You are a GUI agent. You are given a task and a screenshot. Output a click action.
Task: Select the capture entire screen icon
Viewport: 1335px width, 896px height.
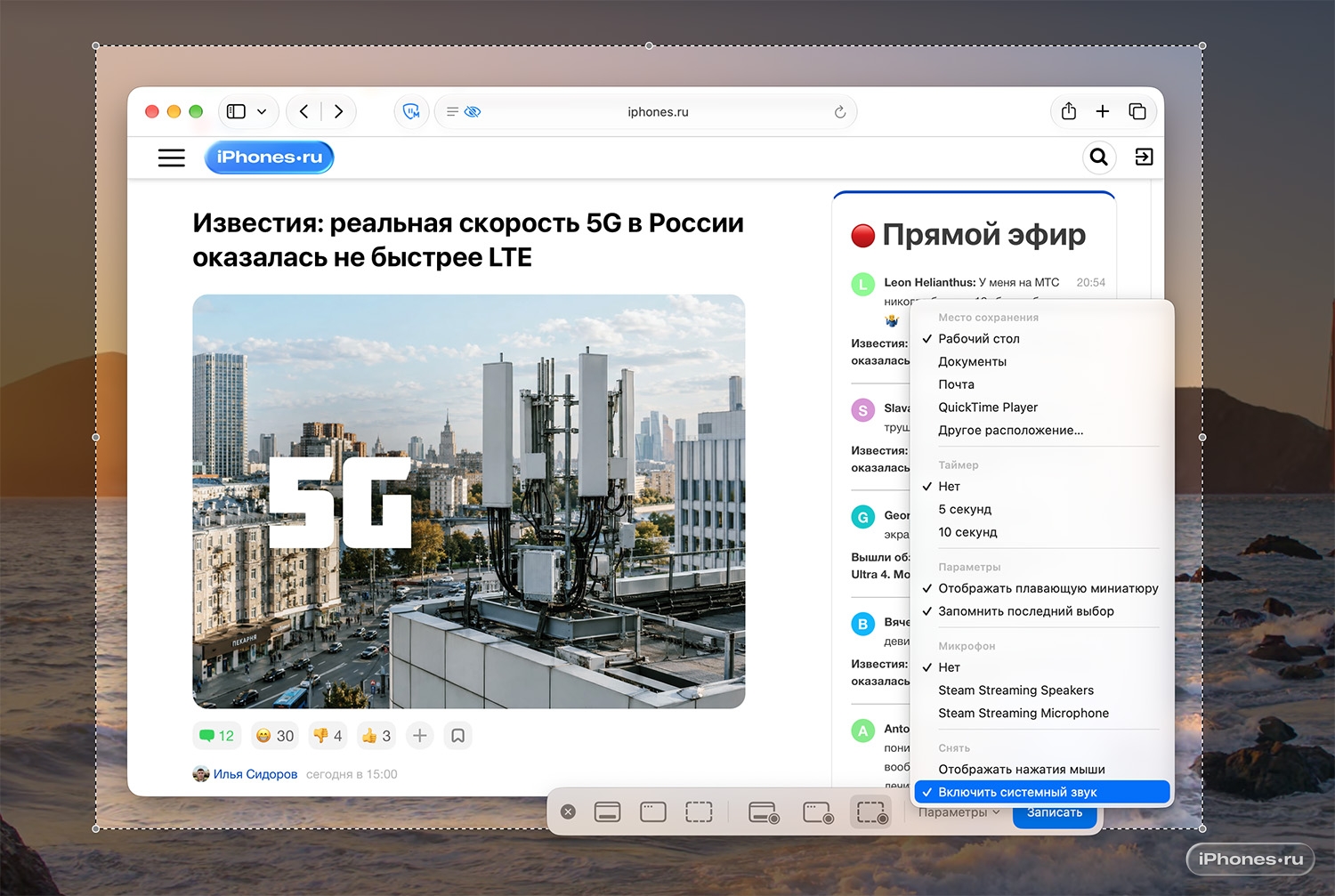tap(608, 811)
